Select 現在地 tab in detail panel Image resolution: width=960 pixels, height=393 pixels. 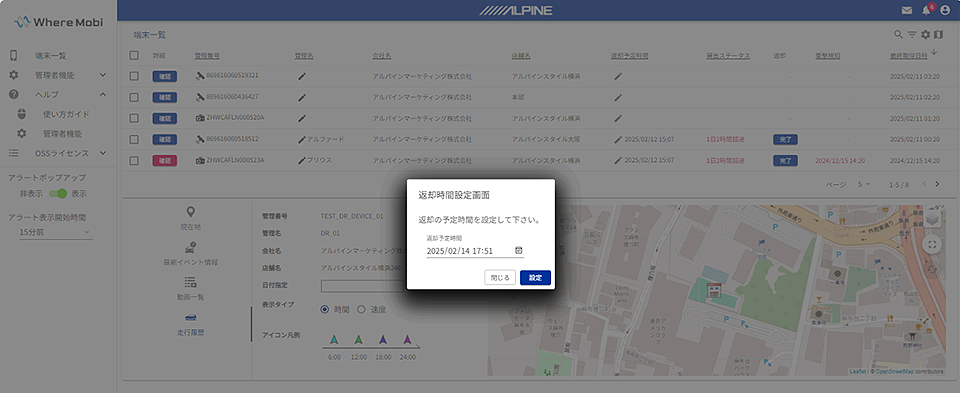coord(190,219)
